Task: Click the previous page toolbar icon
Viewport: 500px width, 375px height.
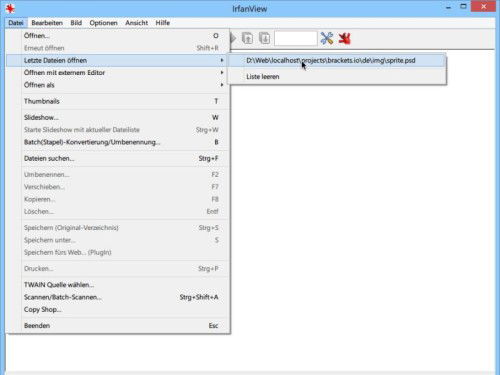Action: [x=247, y=38]
